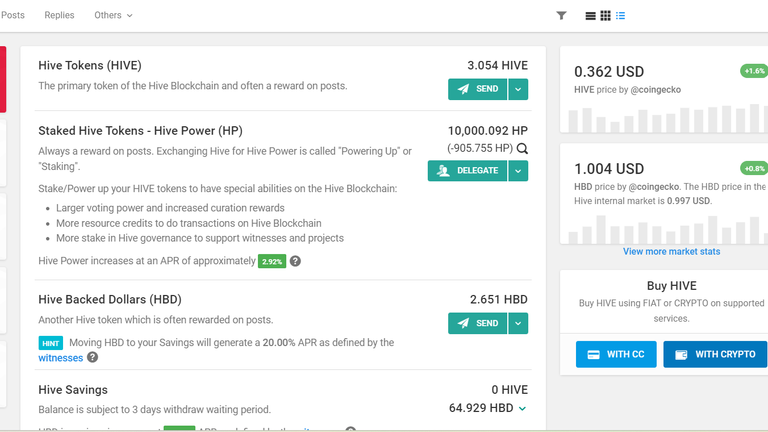Click the (-905.755 HP) delegated amount
Viewport: 768px width, 432px height.
click(480, 148)
